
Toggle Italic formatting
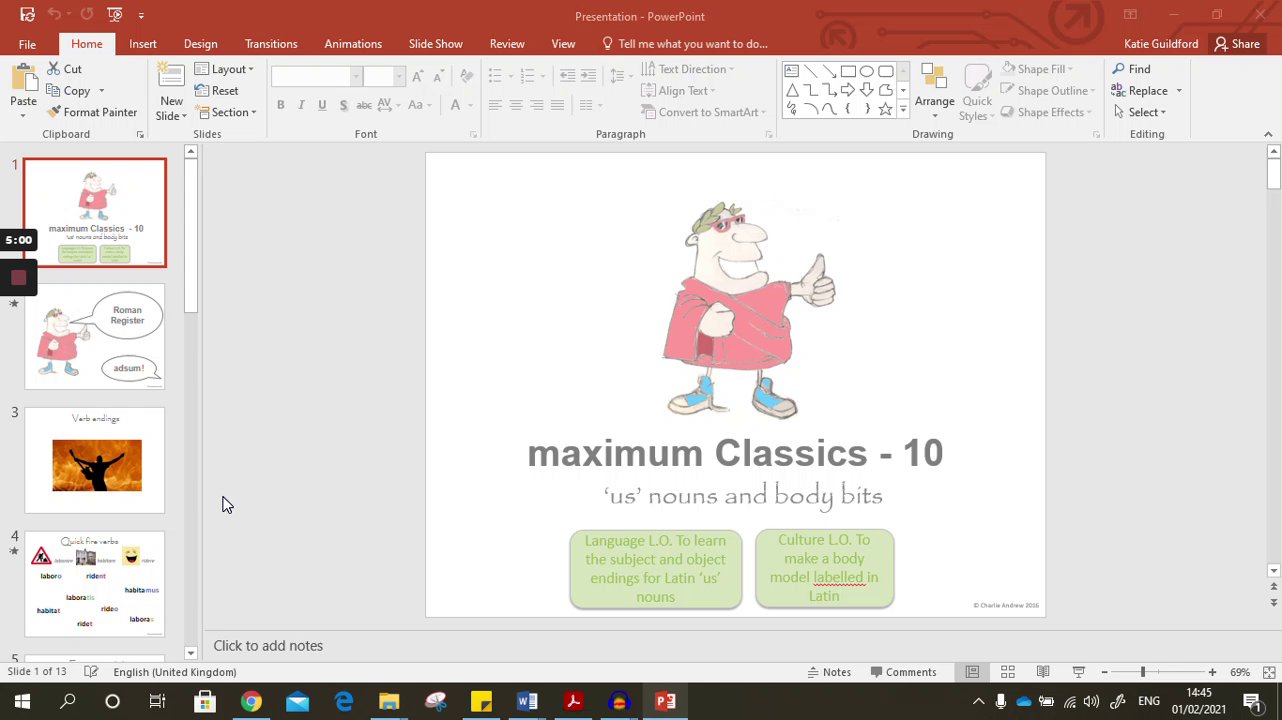click(x=301, y=105)
